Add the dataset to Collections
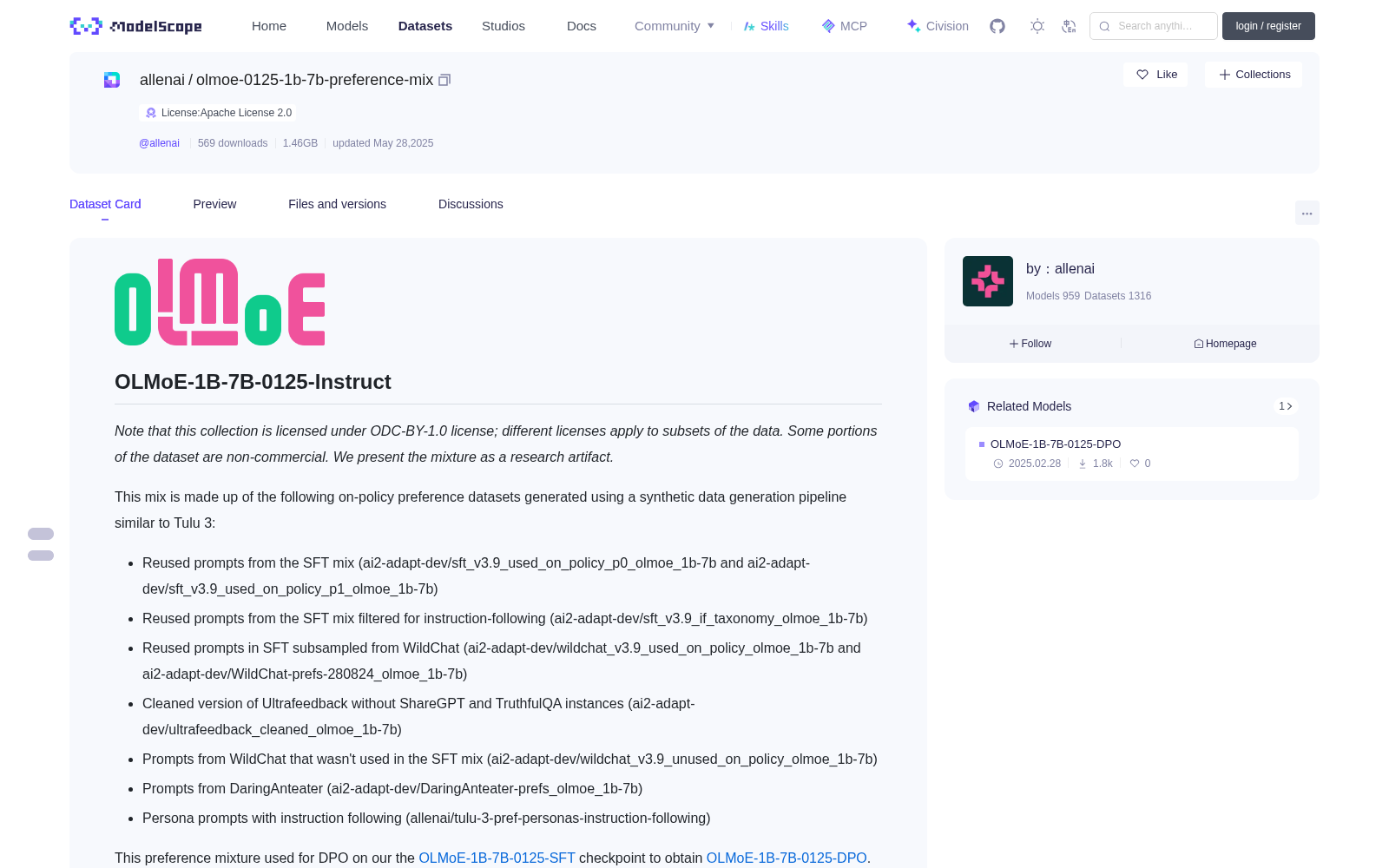Image resolution: width=1389 pixels, height=868 pixels. (x=1254, y=75)
